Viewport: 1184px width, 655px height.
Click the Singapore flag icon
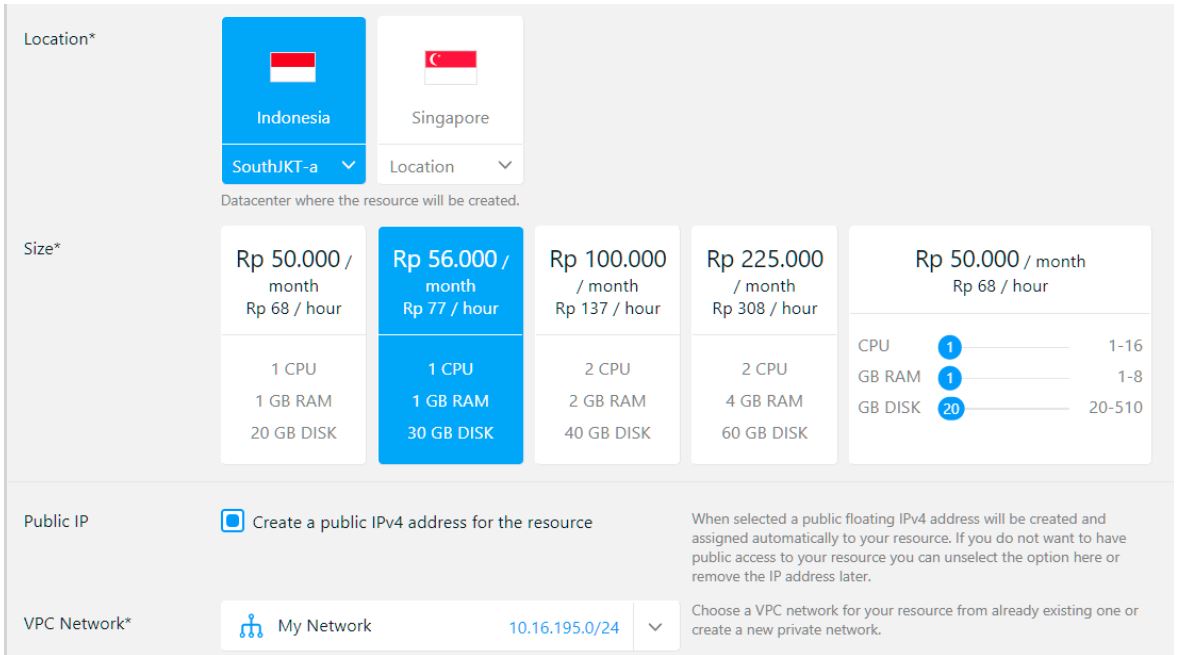pos(450,67)
